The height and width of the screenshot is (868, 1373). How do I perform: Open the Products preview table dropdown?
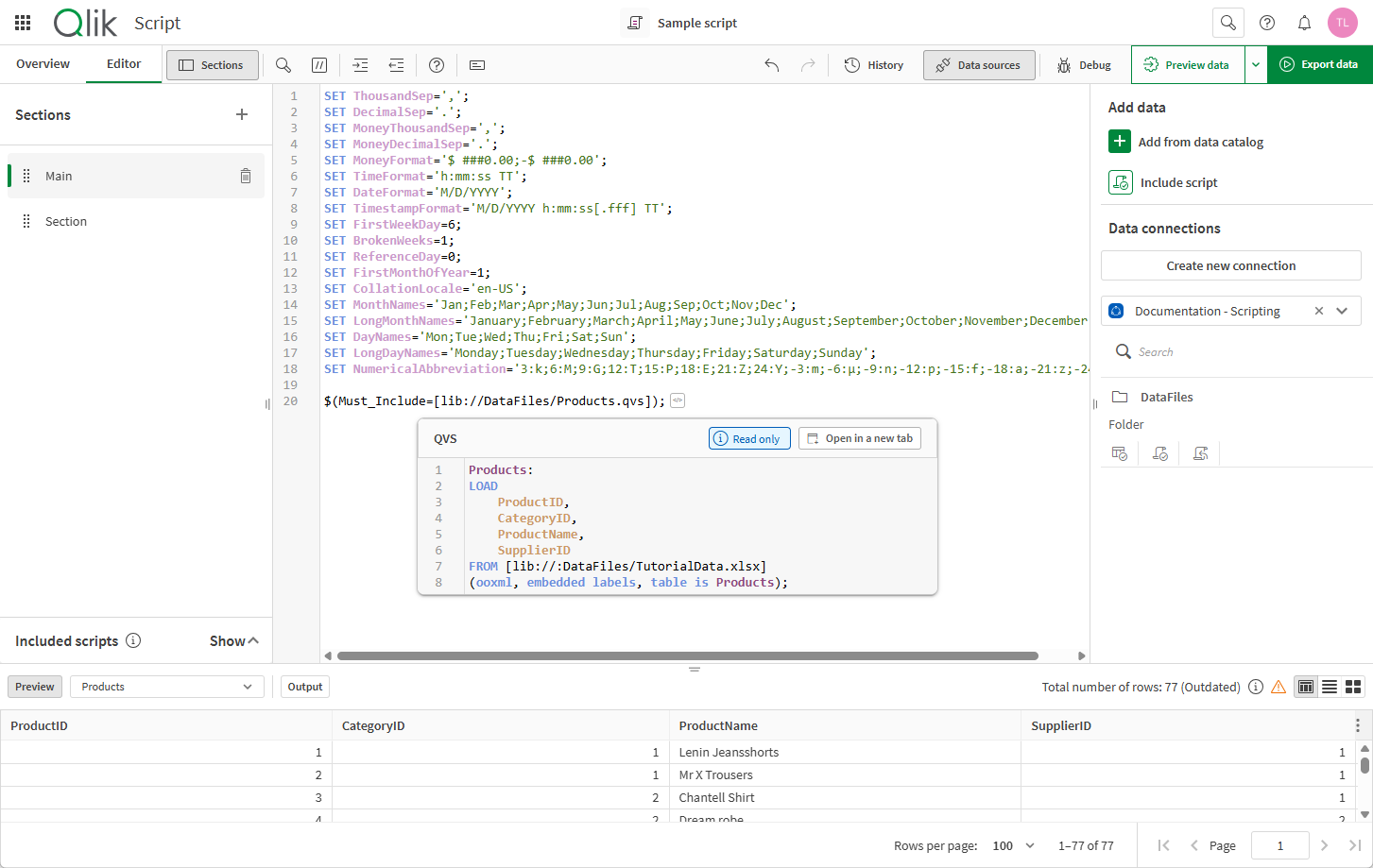[x=166, y=687]
